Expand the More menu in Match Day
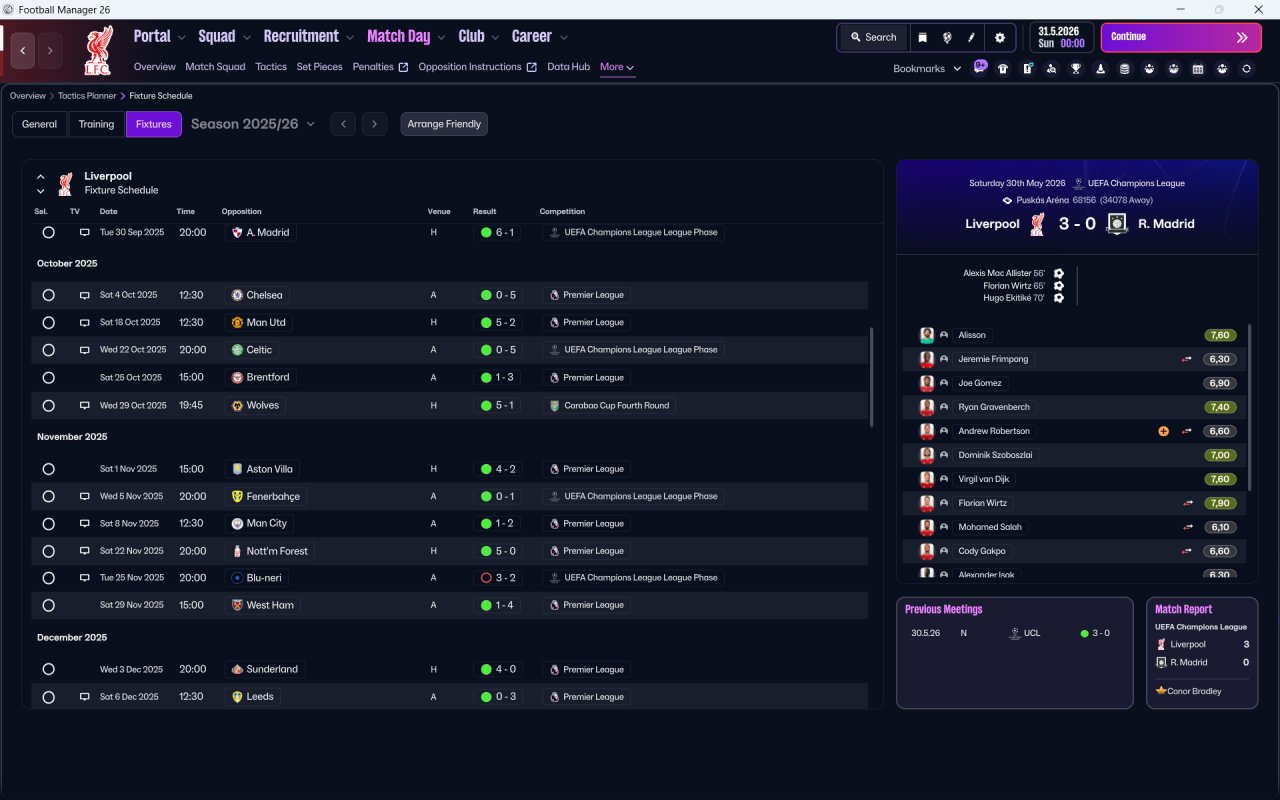The image size is (1280, 800). 617,67
